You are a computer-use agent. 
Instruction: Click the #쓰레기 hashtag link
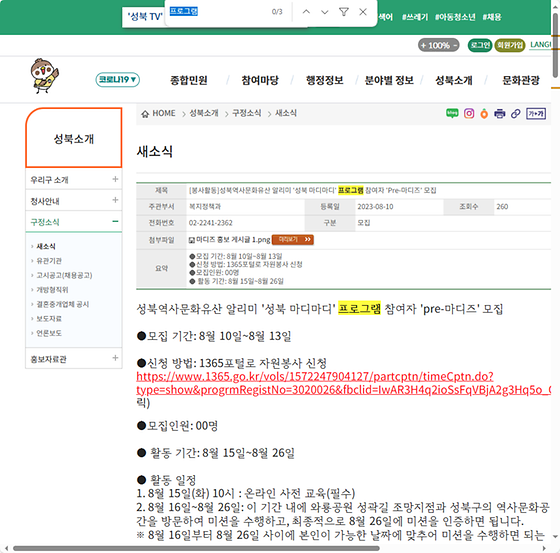tap(415, 17)
